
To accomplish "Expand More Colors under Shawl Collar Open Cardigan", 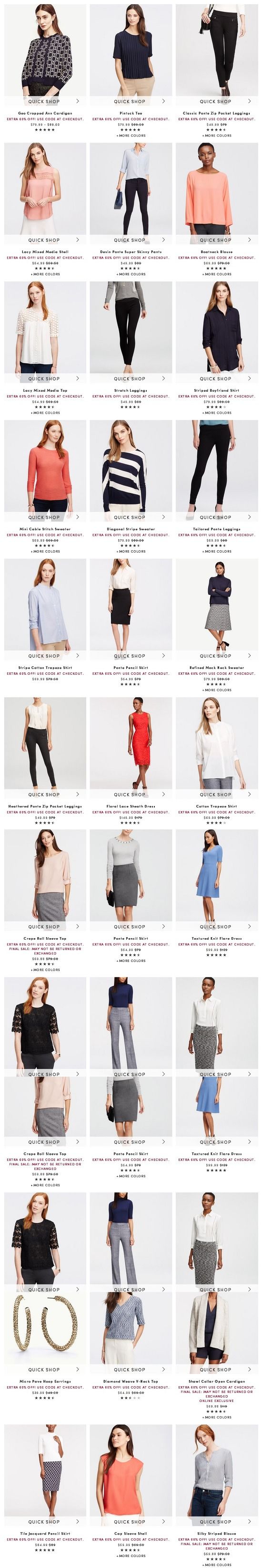I will click(216, 1417).
